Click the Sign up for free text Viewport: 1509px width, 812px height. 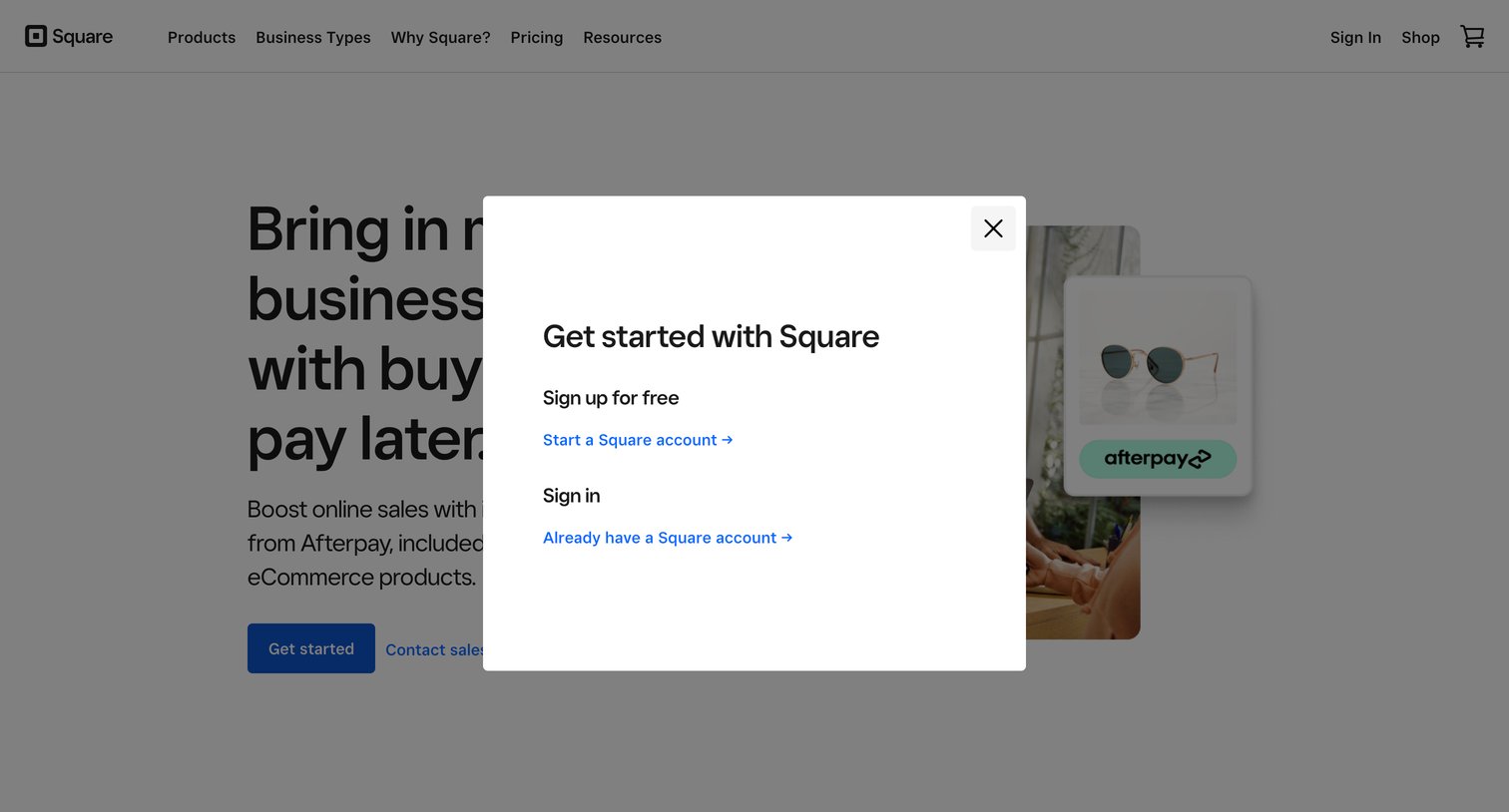pyautogui.click(x=611, y=398)
